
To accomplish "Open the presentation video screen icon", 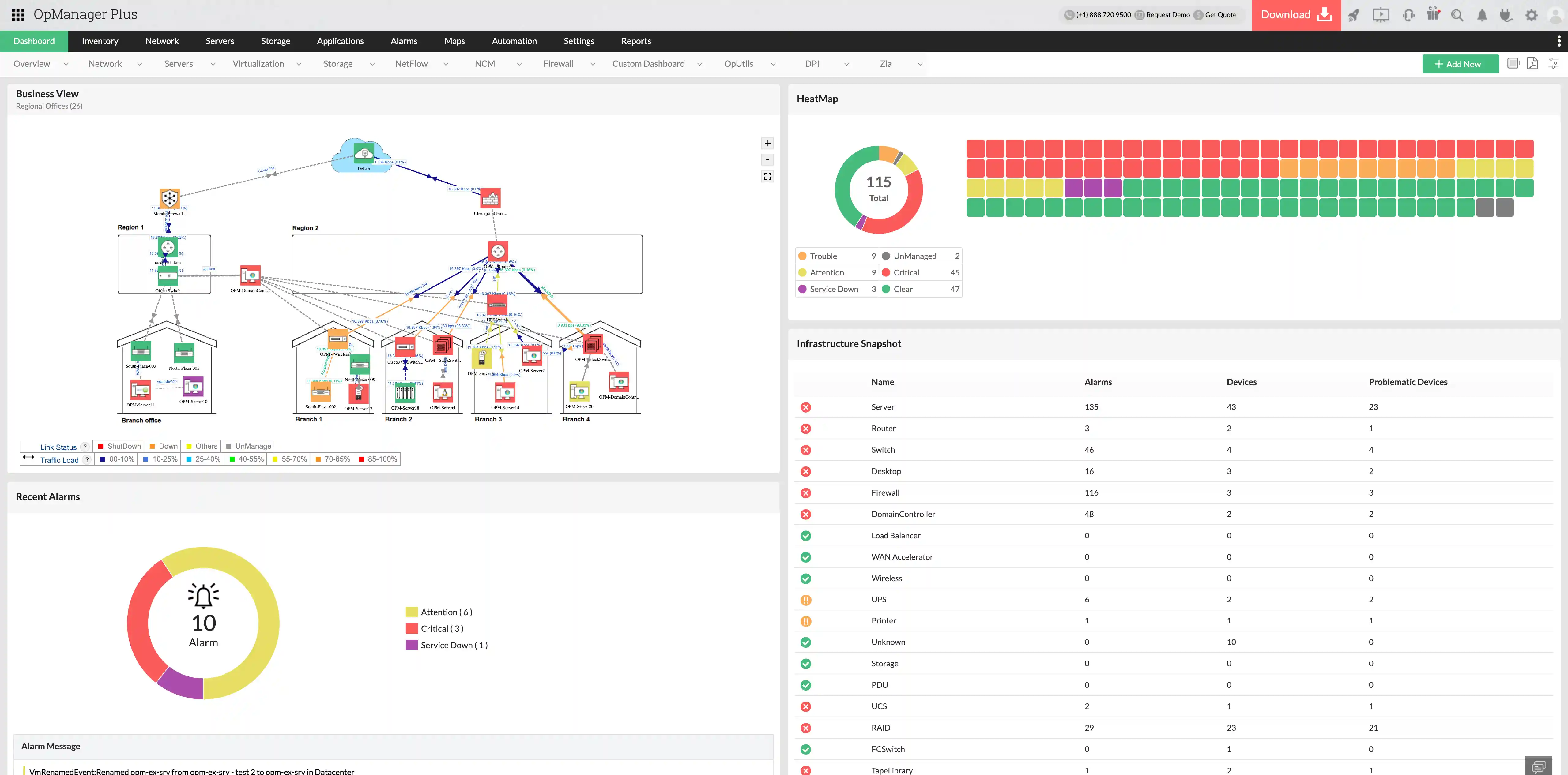I will 1381,15.
